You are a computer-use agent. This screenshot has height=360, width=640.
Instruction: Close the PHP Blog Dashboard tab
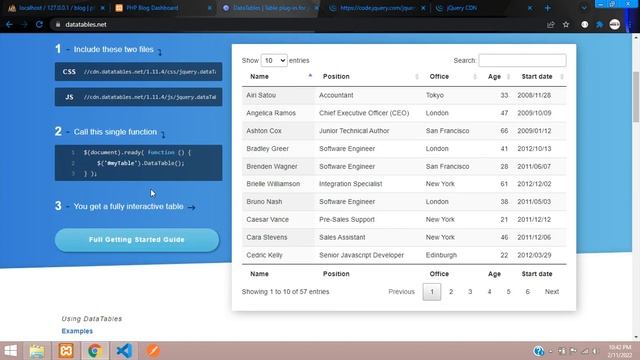click(x=210, y=8)
